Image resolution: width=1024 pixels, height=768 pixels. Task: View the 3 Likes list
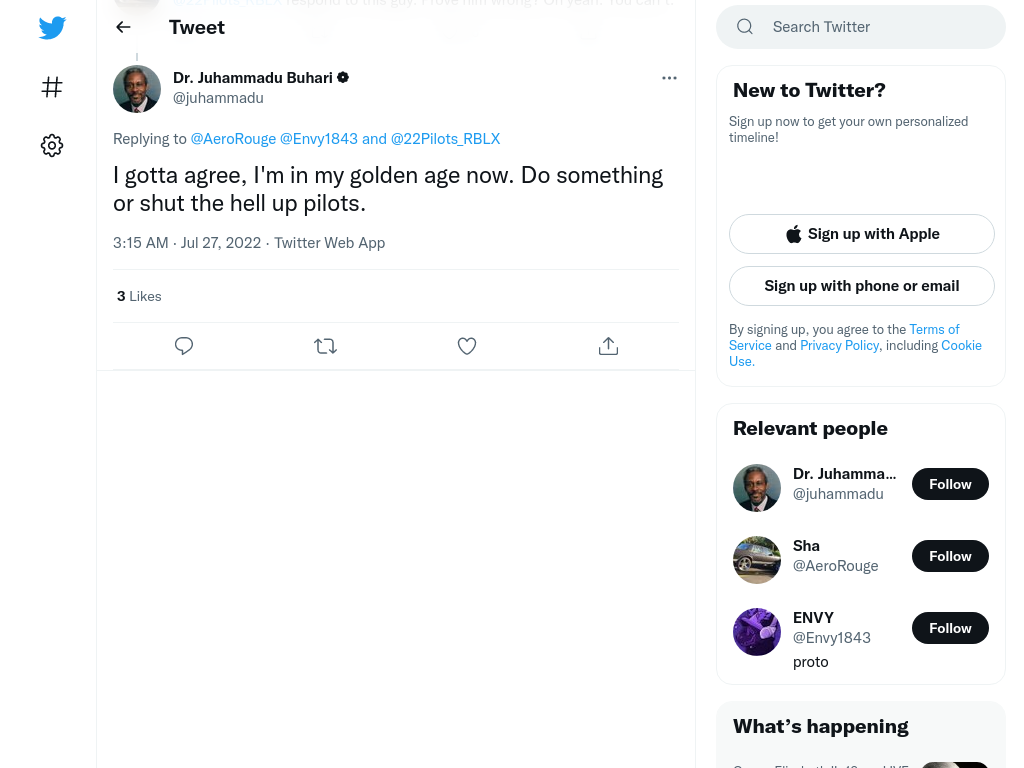[x=139, y=296]
